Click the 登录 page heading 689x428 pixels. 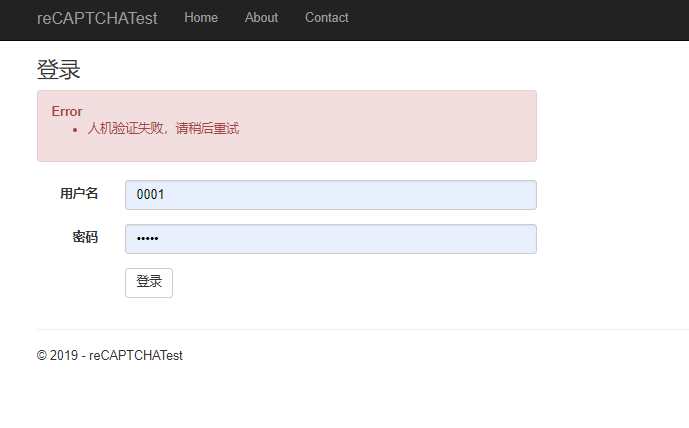point(58,70)
